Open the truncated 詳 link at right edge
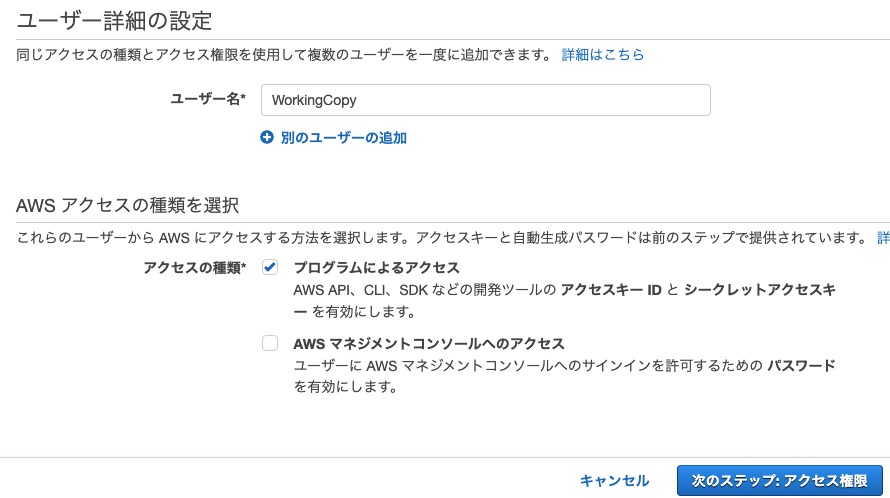 pos(883,237)
